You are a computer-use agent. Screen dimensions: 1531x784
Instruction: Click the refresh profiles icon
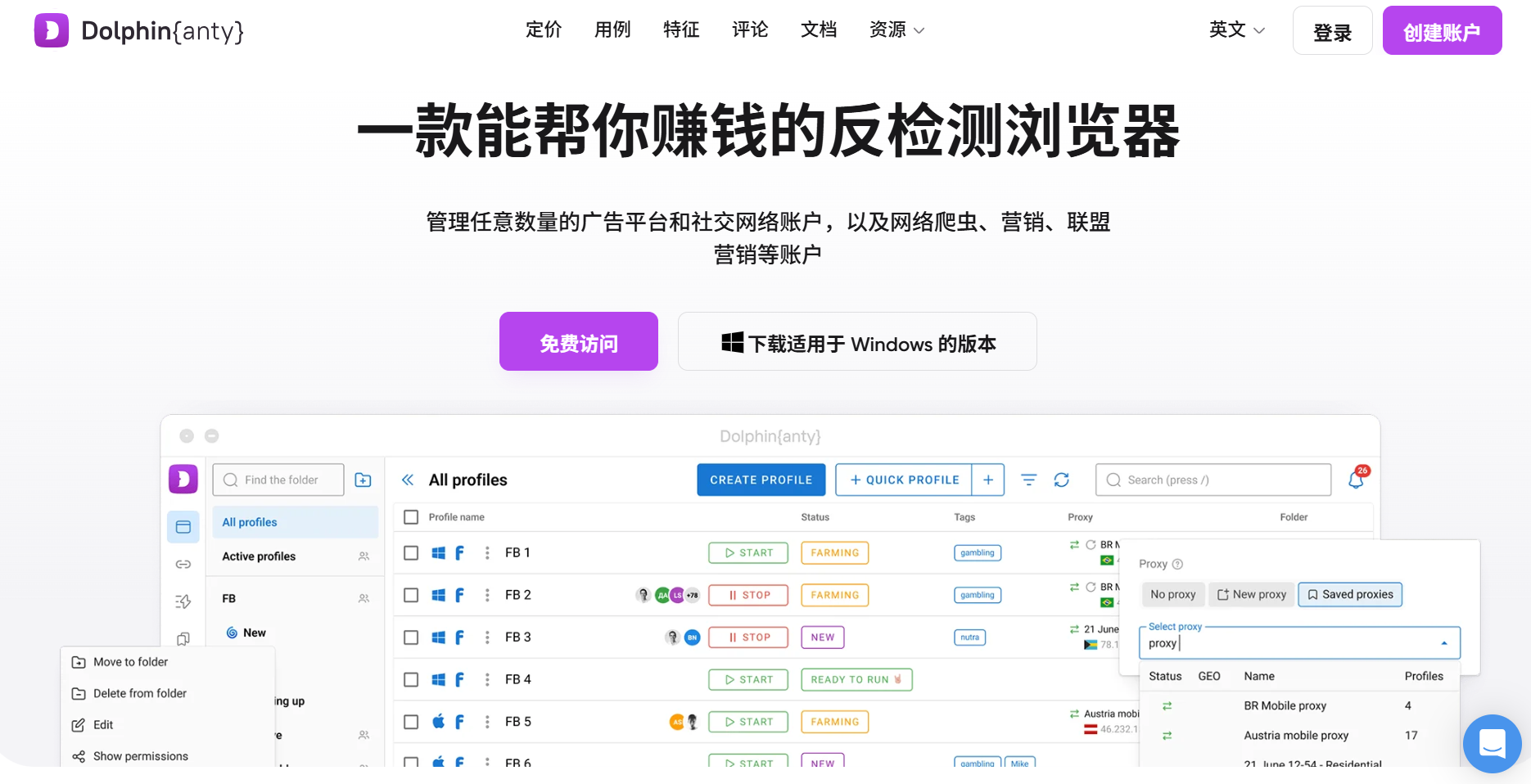click(x=1062, y=480)
